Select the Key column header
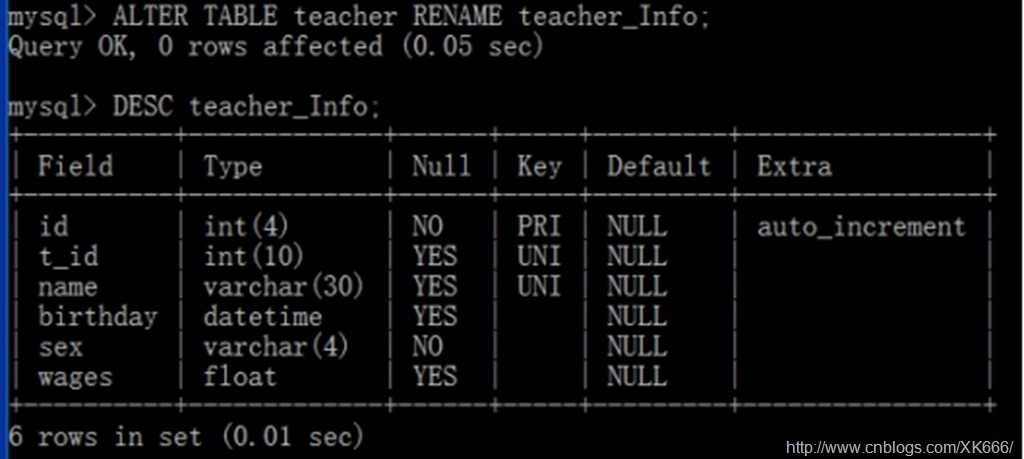Image resolution: width=1024 pixels, height=459 pixels. 539,166
